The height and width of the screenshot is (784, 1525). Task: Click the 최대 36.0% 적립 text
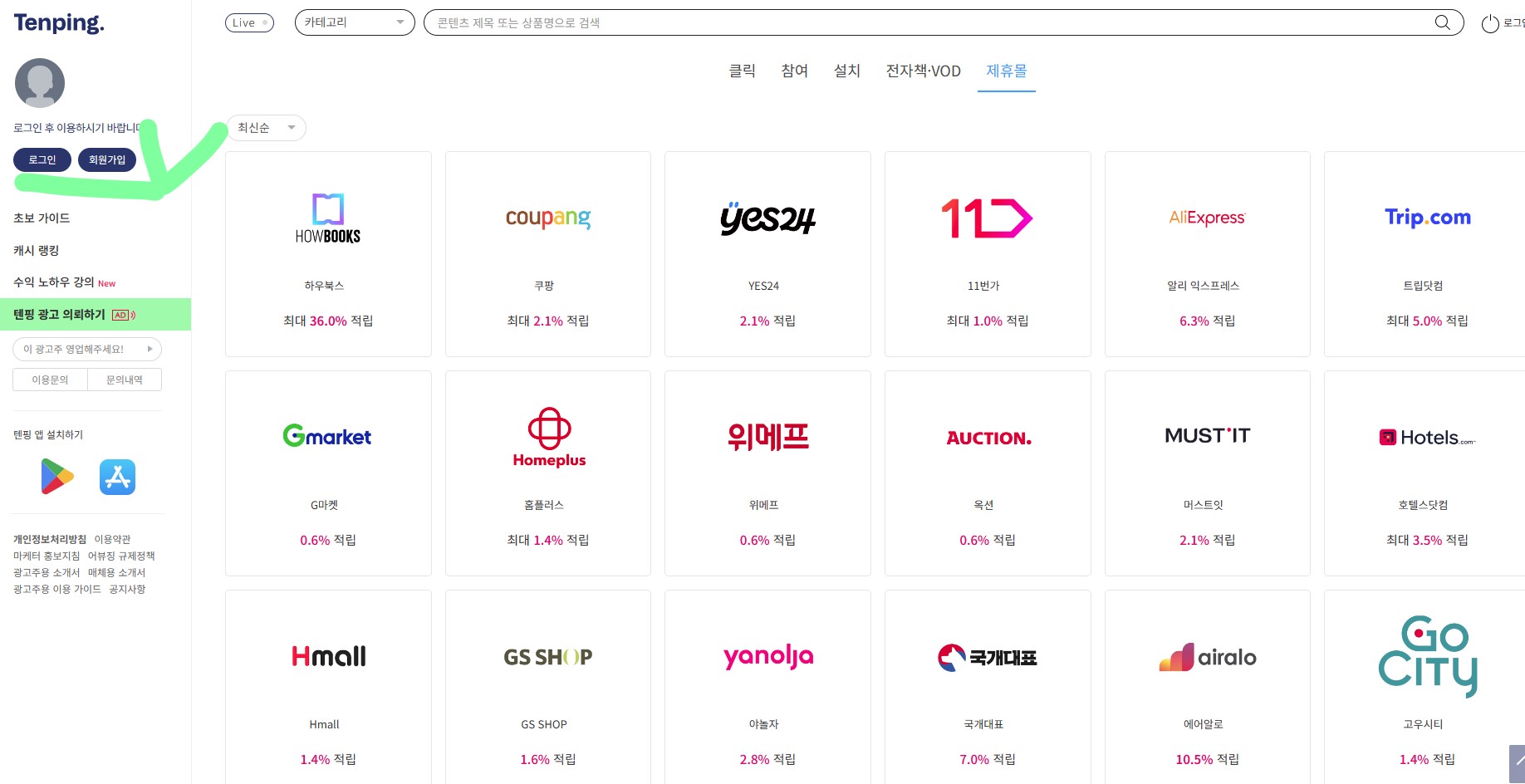click(x=328, y=321)
